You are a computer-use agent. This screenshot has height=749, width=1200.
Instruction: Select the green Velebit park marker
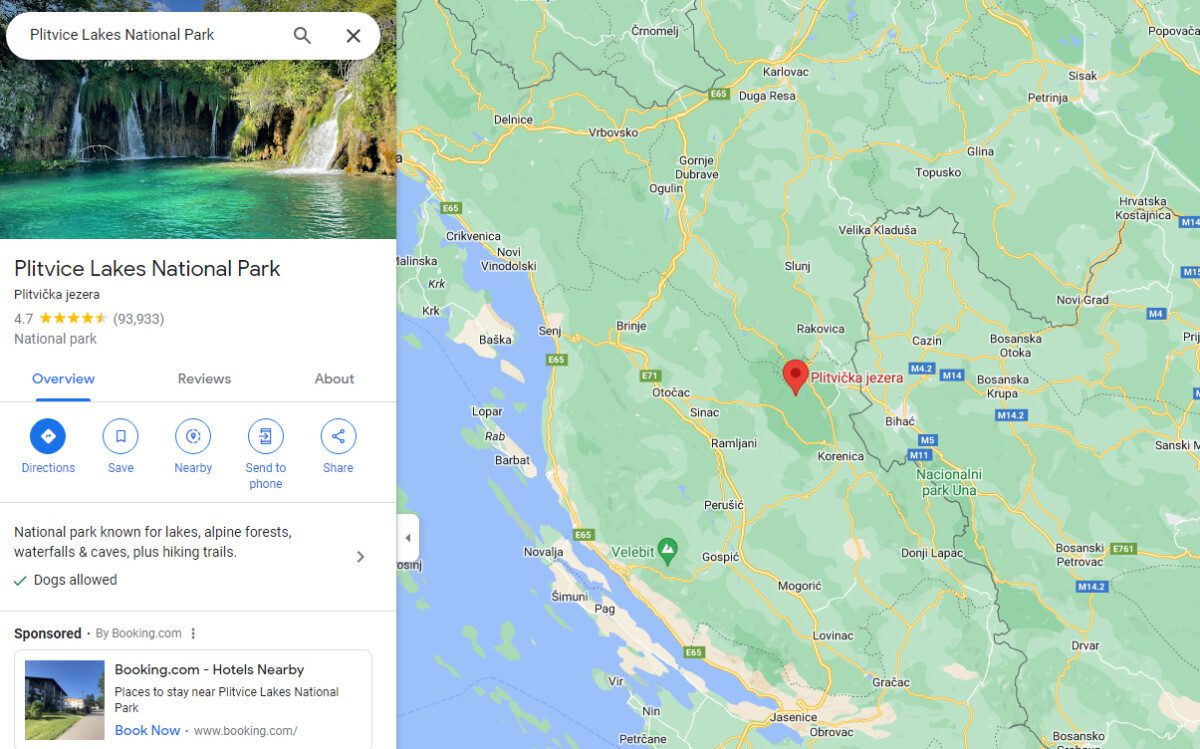coord(667,550)
